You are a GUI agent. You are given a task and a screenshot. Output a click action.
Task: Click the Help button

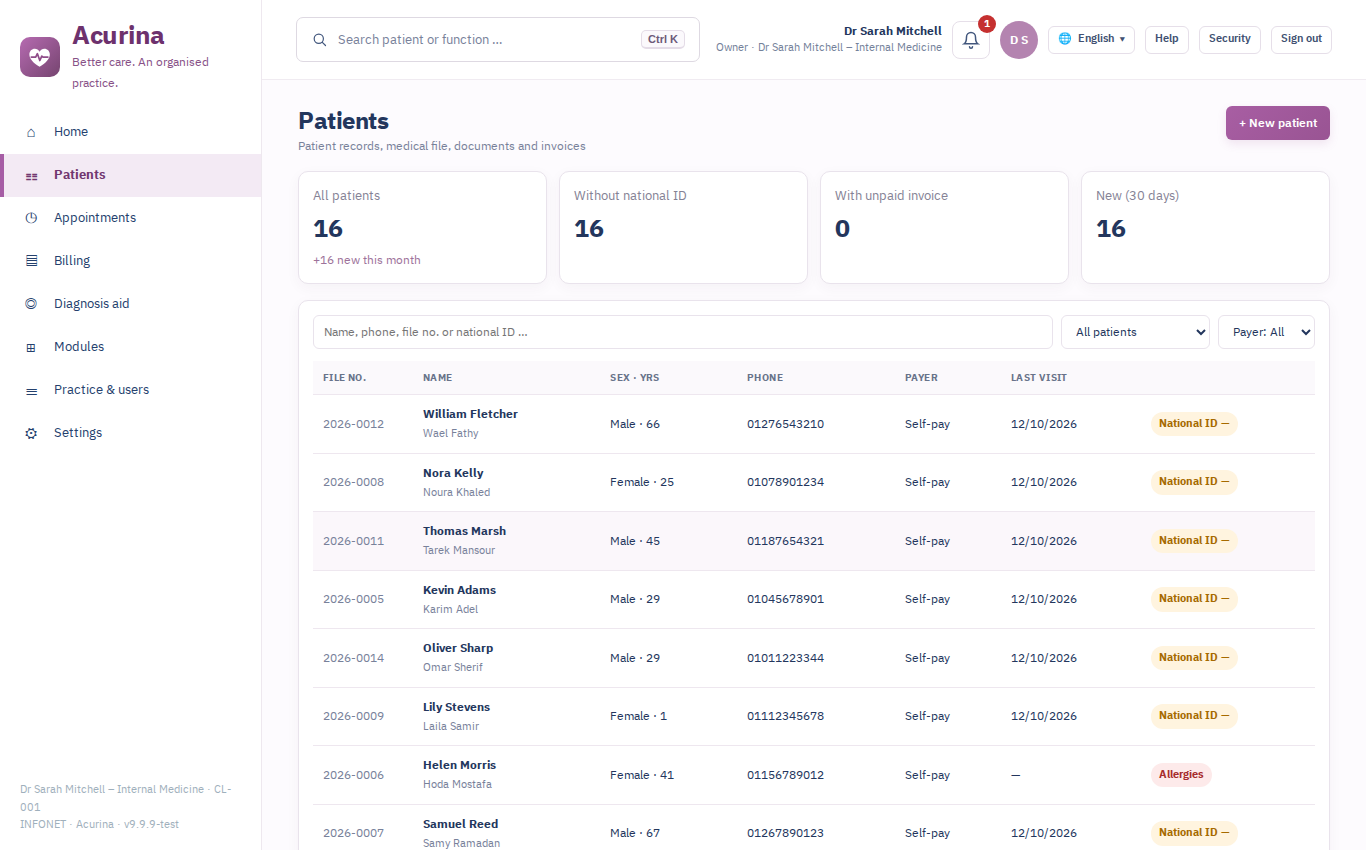tap(1167, 39)
